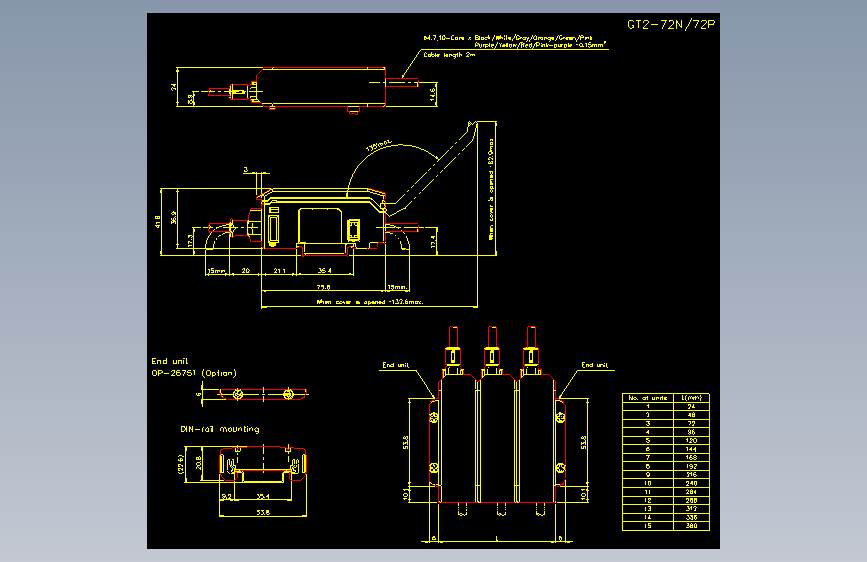Screen dimensions: 867x562
Task: Select unit number 15 in the table
Action: coord(647,526)
